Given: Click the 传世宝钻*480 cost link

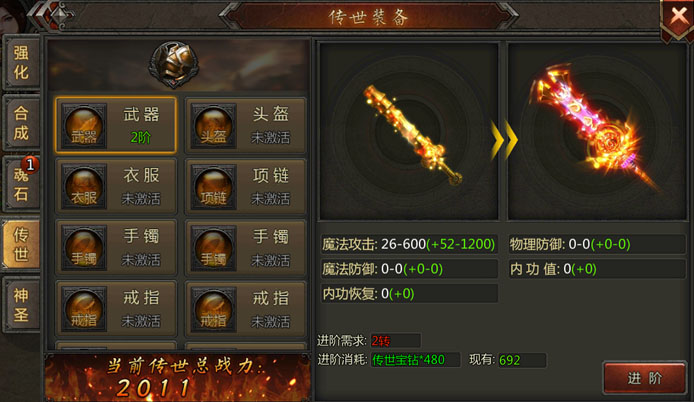Looking at the screenshot, I should pos(408,360).
